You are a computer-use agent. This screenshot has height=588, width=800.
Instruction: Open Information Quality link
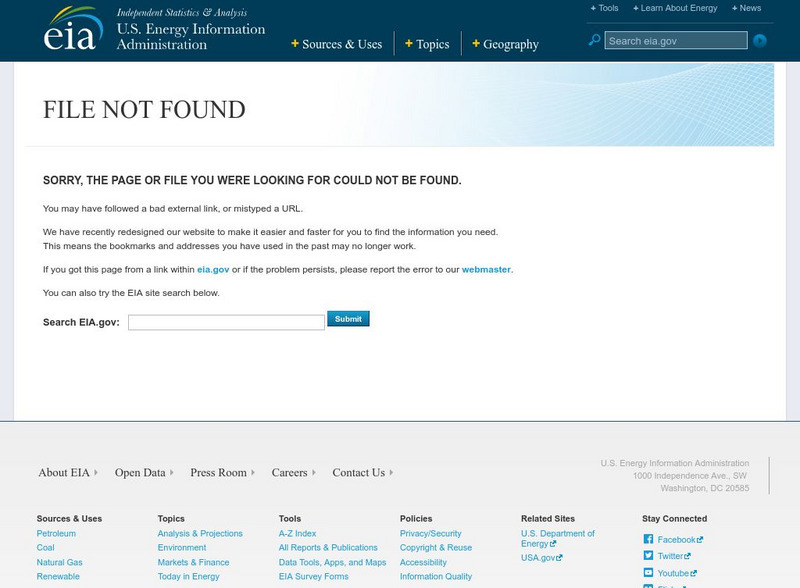pyautogui.click(x=436, y=576)
